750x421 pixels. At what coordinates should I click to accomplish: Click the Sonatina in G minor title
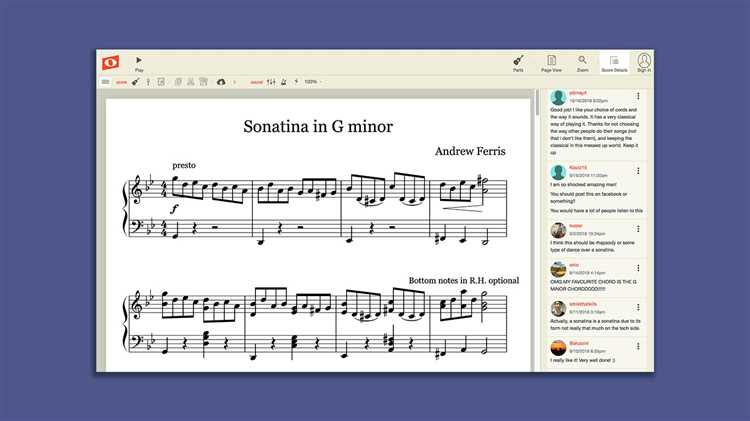coord(318,126)
